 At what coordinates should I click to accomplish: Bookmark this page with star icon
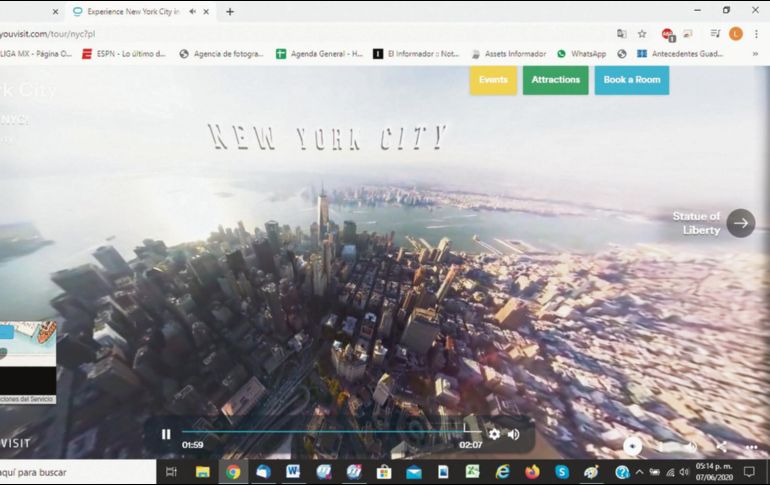pyautogui.click(x=642, y=34)
